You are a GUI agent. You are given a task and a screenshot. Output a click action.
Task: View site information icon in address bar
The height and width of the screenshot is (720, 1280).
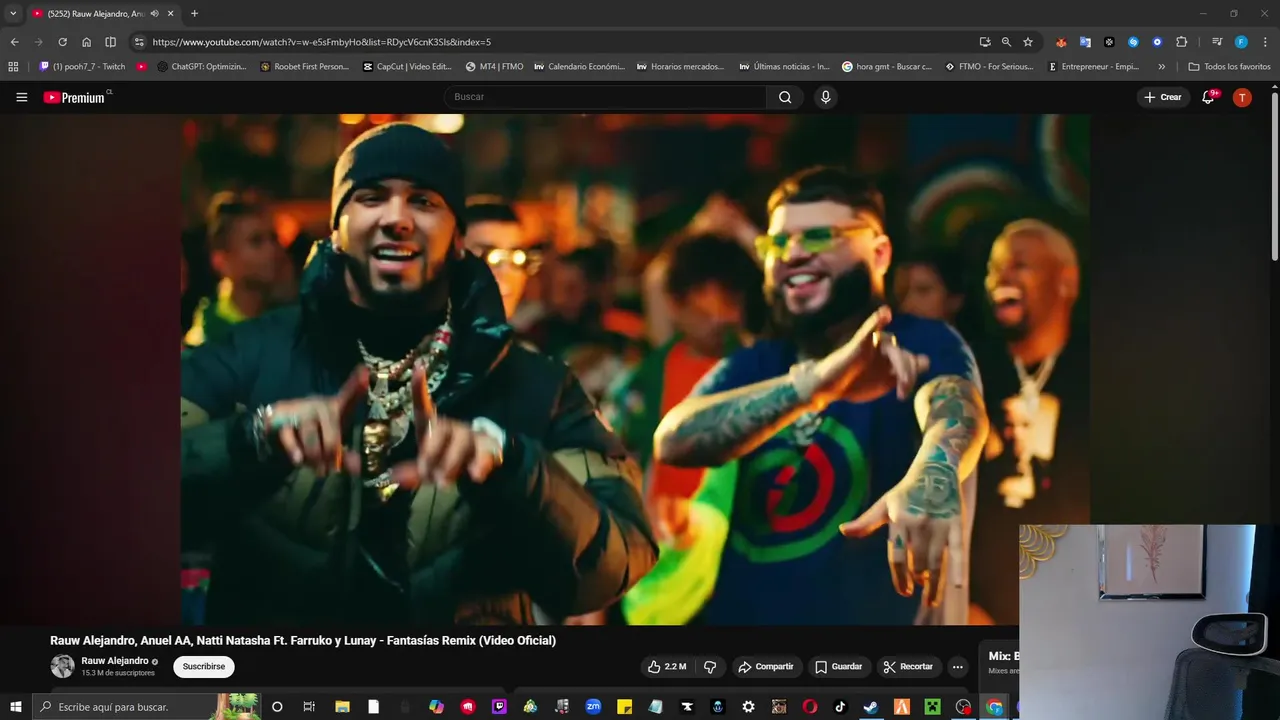click(x=139, y=42)
